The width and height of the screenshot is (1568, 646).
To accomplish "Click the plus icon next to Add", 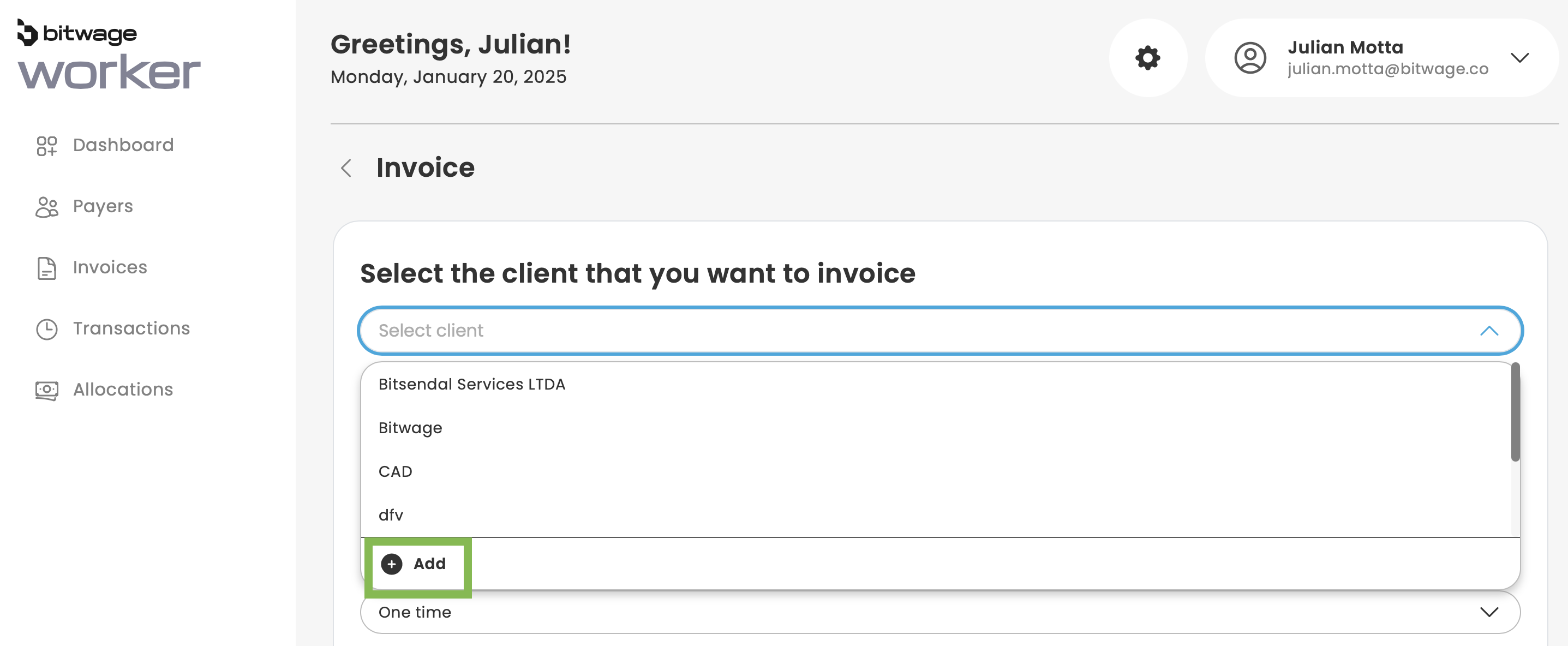I will coord(391,564).
